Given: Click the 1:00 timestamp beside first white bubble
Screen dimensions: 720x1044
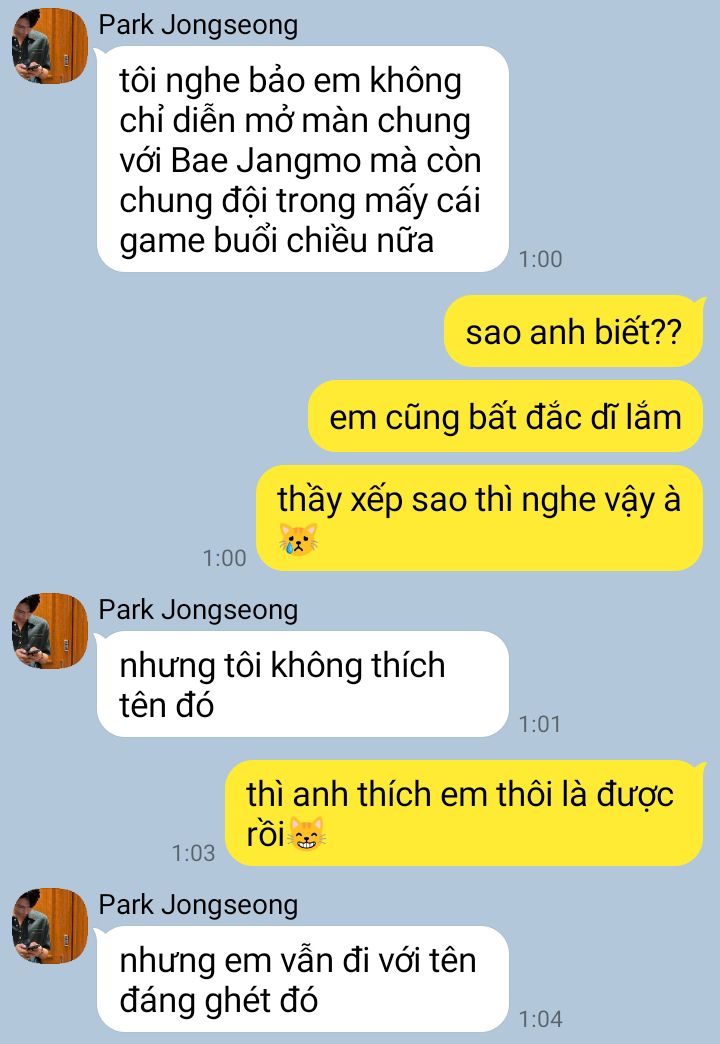Looking at the screenshot, I should click(x=541, y=259).
